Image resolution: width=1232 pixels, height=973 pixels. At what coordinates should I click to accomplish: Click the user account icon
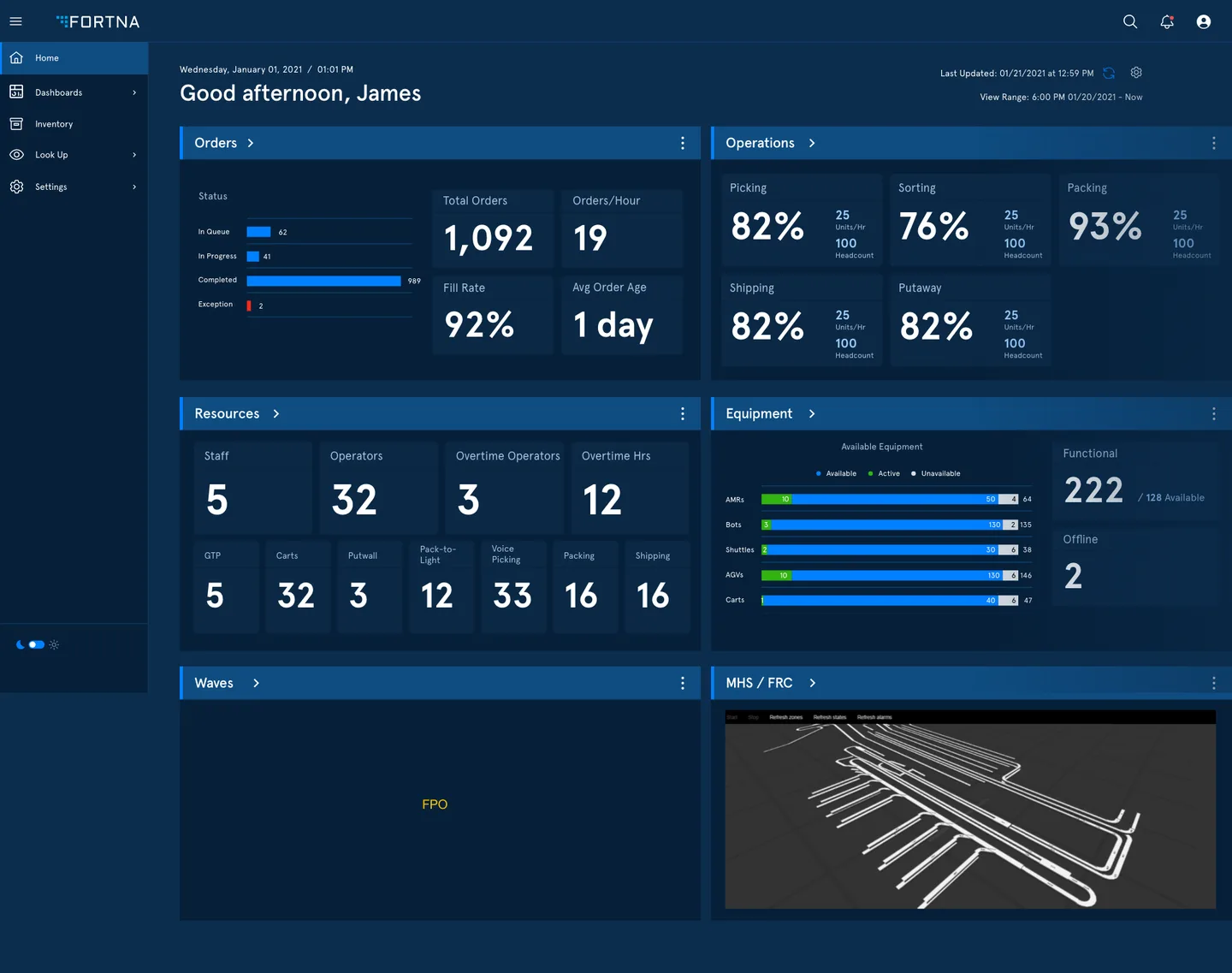coord(1203,21)
